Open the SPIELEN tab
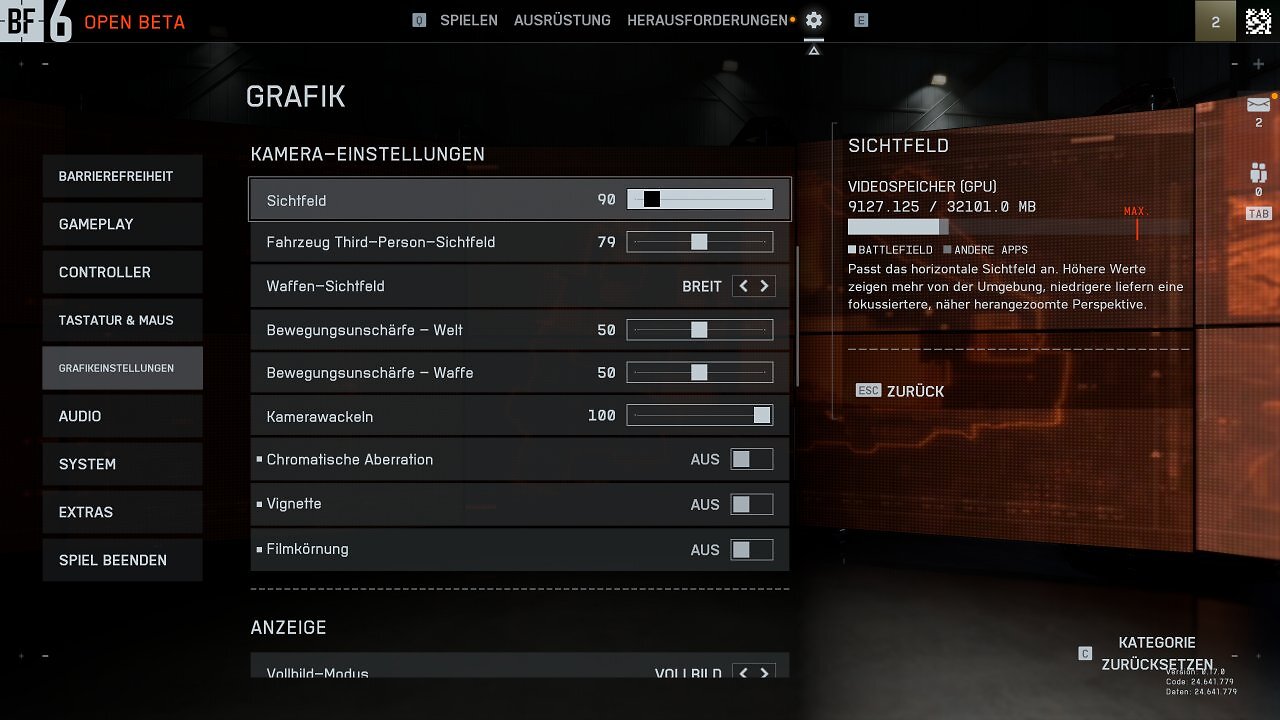The height and width of the screenshot is (720, 1280). coord(469,20)
